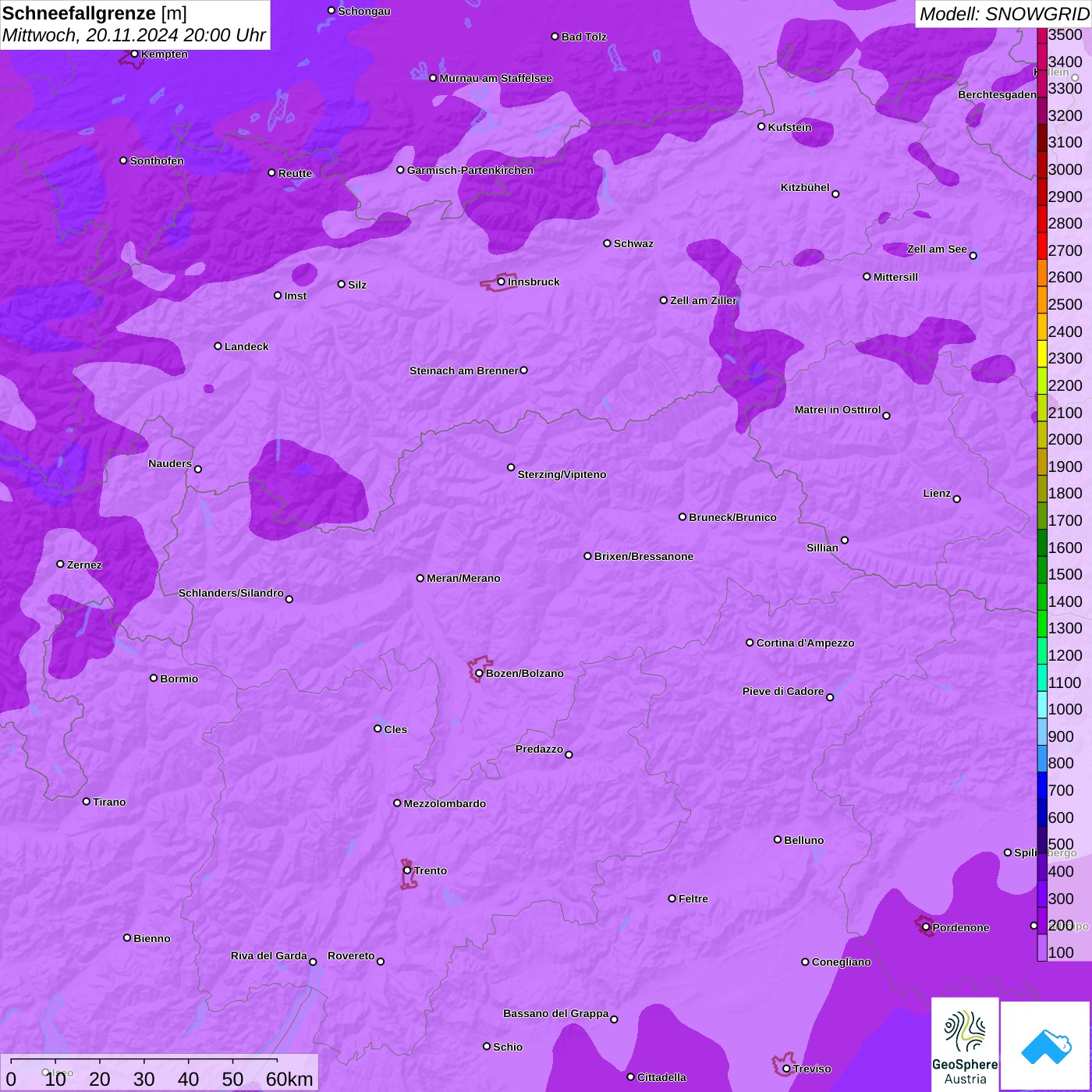This screenshot has width=1092, height=1092.
Task: Click the Zernez marker dot
Action: (60, 564)
